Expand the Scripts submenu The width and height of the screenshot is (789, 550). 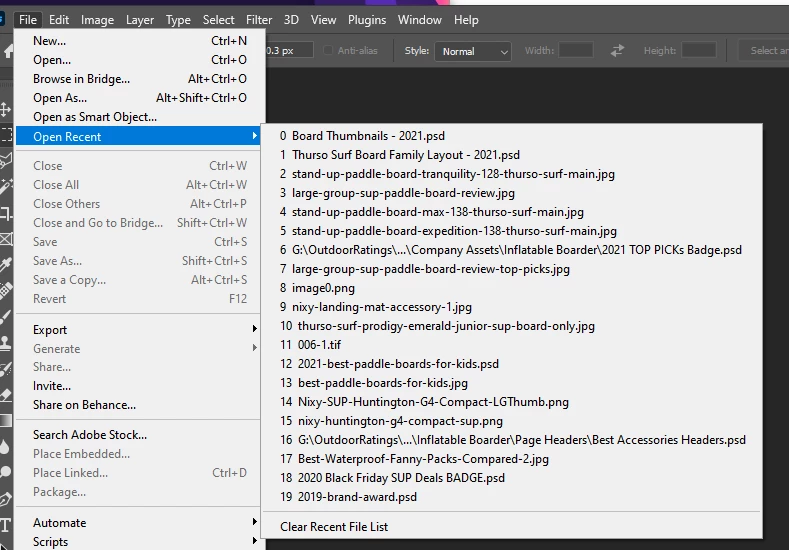coord(137,541)
